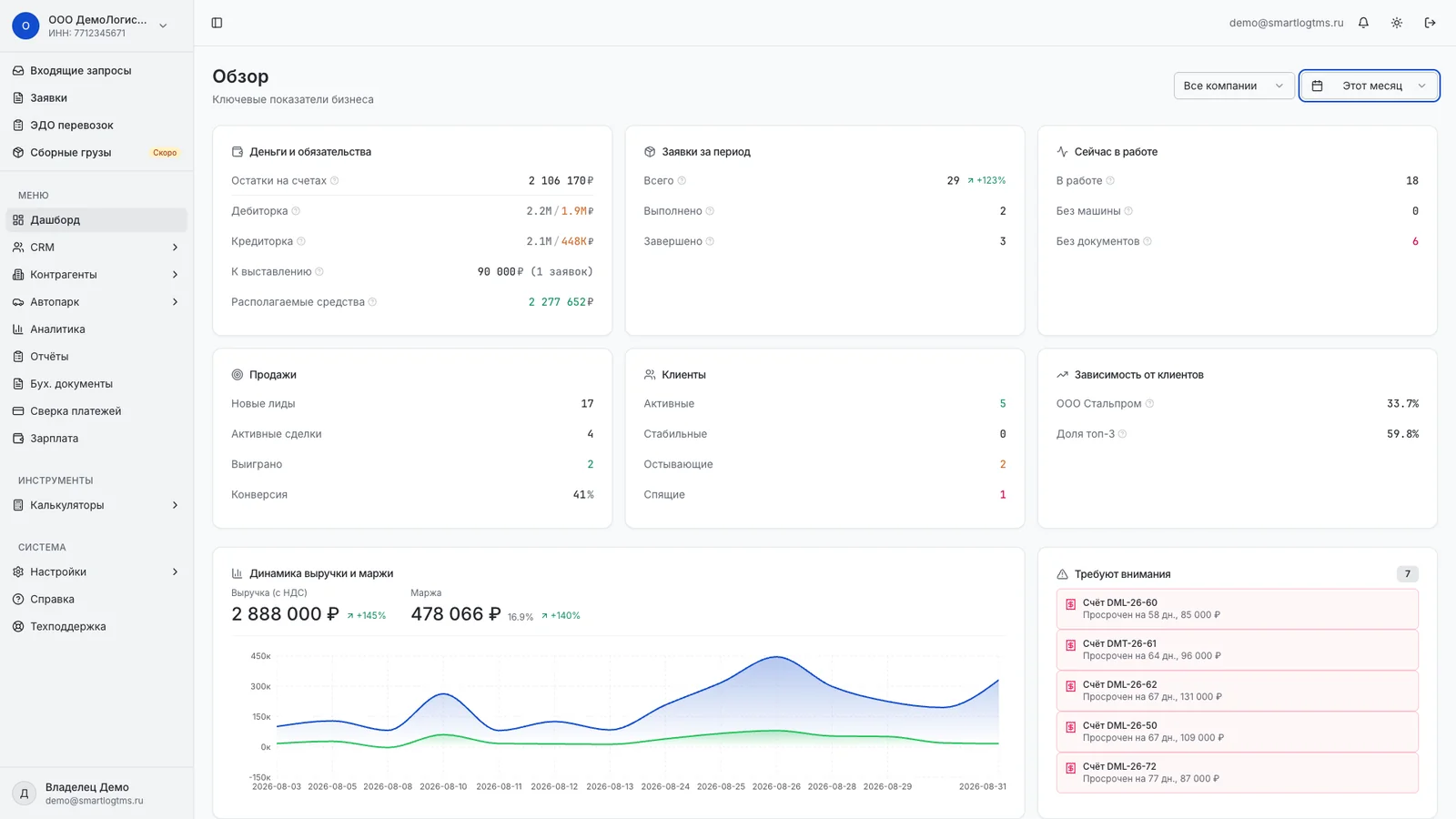Toggle the sidebar collapse icon
Image resolution: width=1456 pixels, height=819 pixels.
tap(217, 23)
